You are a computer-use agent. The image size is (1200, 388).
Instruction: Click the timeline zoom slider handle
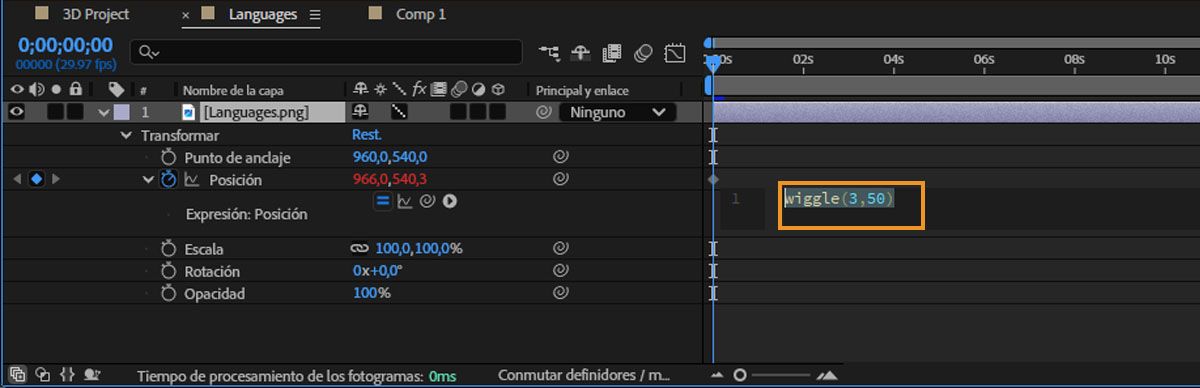[x=740, y=375]
